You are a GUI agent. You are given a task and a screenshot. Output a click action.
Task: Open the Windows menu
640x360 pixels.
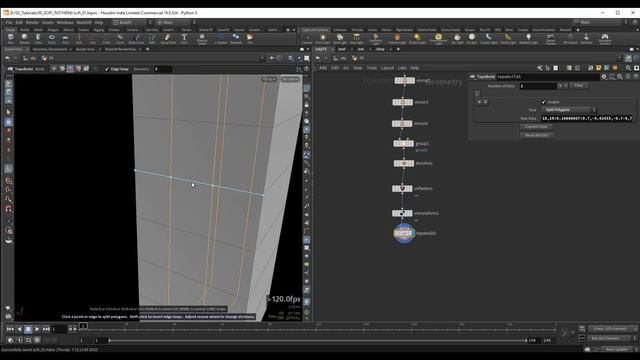[65, 22]
